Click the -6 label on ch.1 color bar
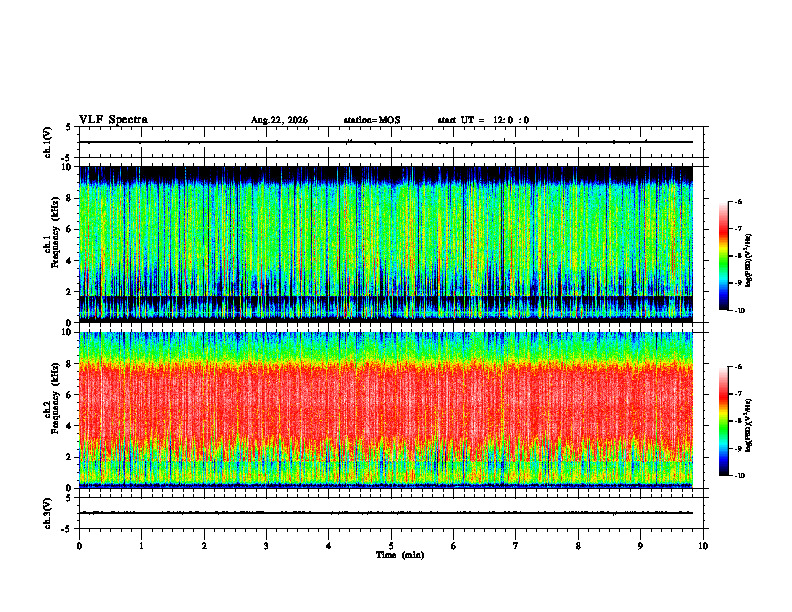792x612 pixels. click(738, 202)
